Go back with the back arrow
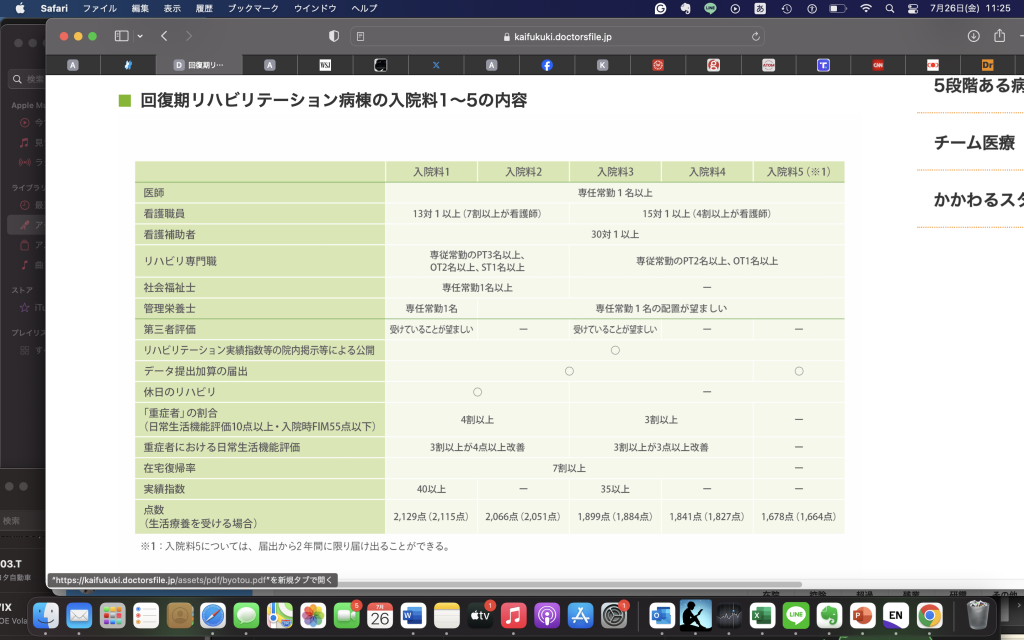This screenshot has width=1024, height=640. pyautogui.click(x=164, y=36)
